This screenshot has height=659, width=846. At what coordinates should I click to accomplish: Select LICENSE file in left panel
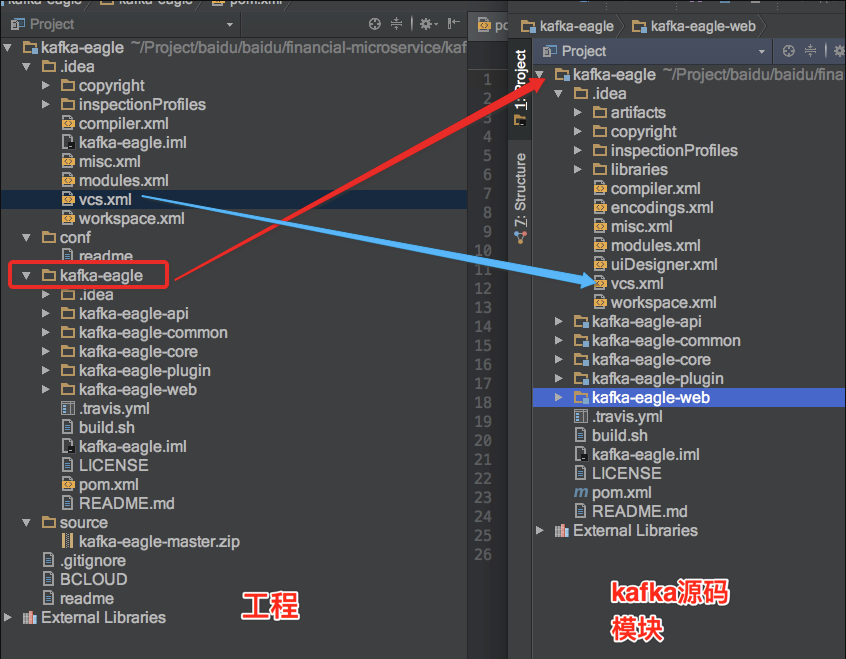pyautogui.click(x=105, y=465)
